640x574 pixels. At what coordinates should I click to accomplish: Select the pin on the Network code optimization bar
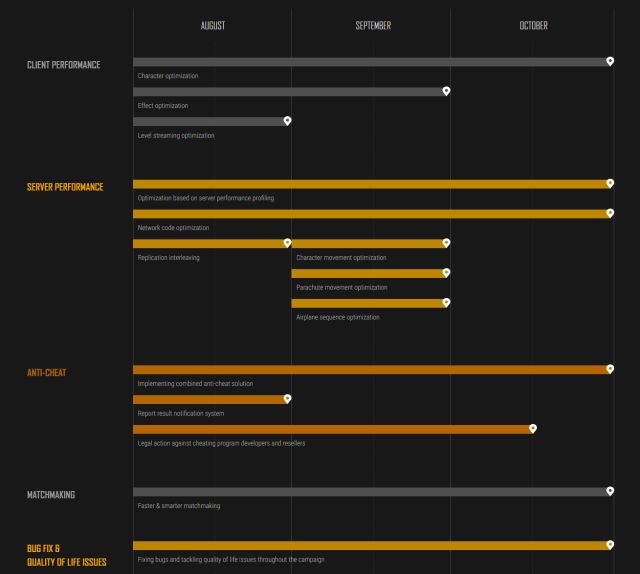(x=610, y=213)
